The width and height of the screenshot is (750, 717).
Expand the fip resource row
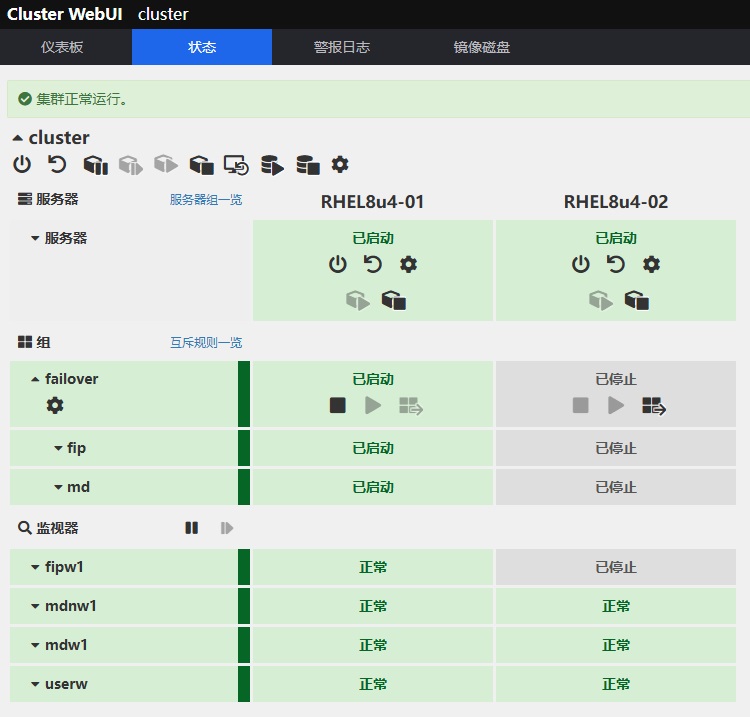pyautogui.click(x=58, y=448)
